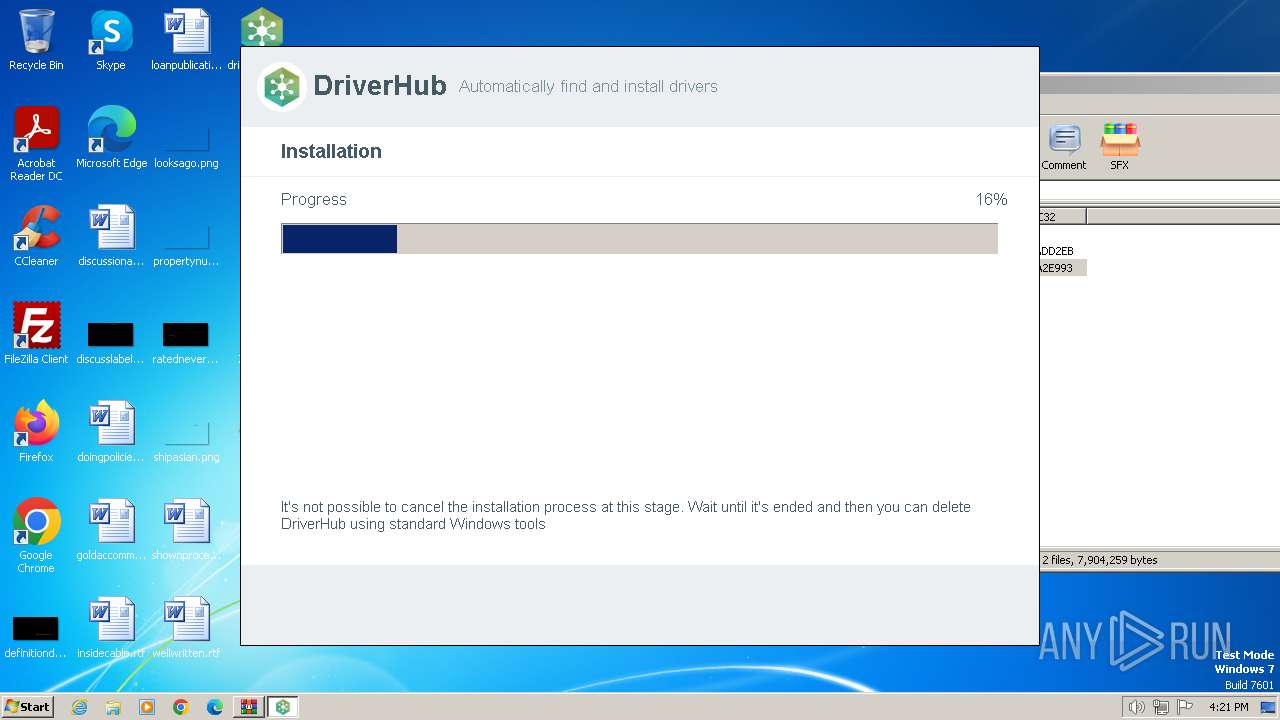Select the WinRAR row ending DD2EB
This screenshot has width=1280, height=720.
click(1058, 251)
